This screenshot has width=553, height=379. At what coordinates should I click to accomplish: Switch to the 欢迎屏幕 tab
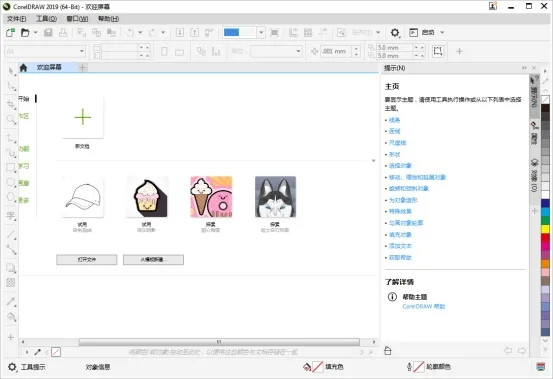pos(49,67)
